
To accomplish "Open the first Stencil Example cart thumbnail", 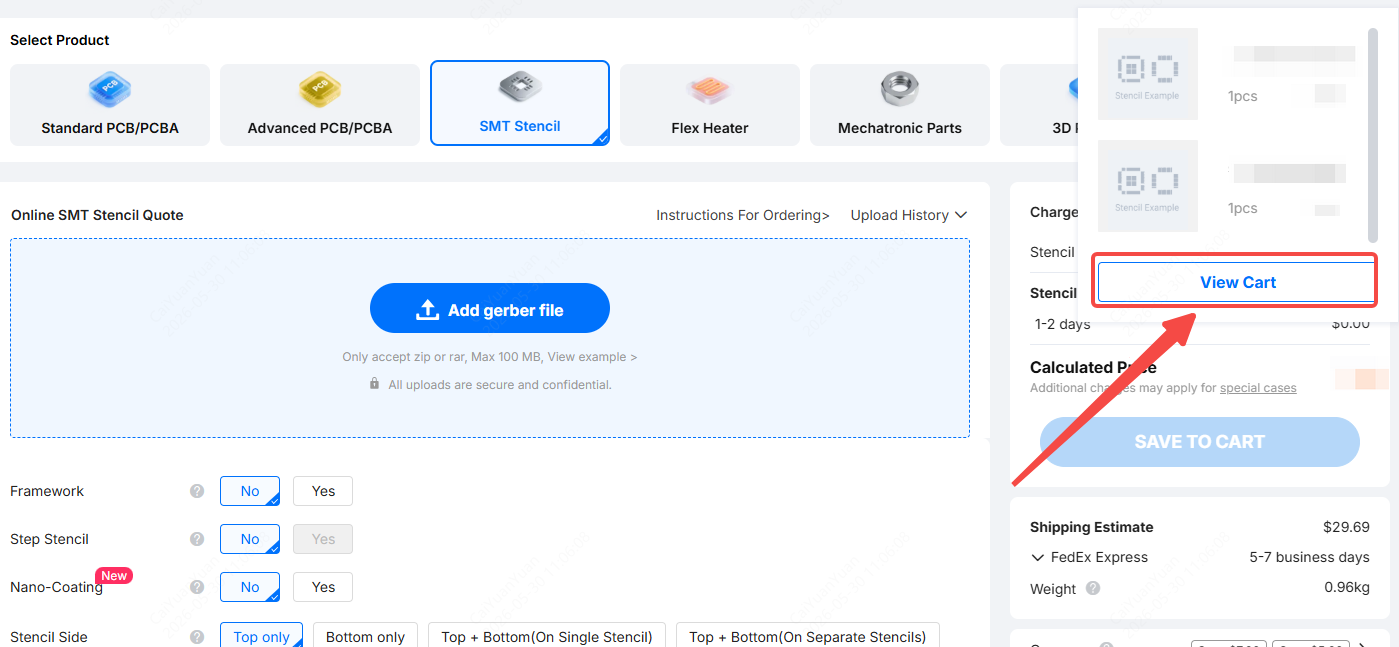I will [x=1147, y=74].
